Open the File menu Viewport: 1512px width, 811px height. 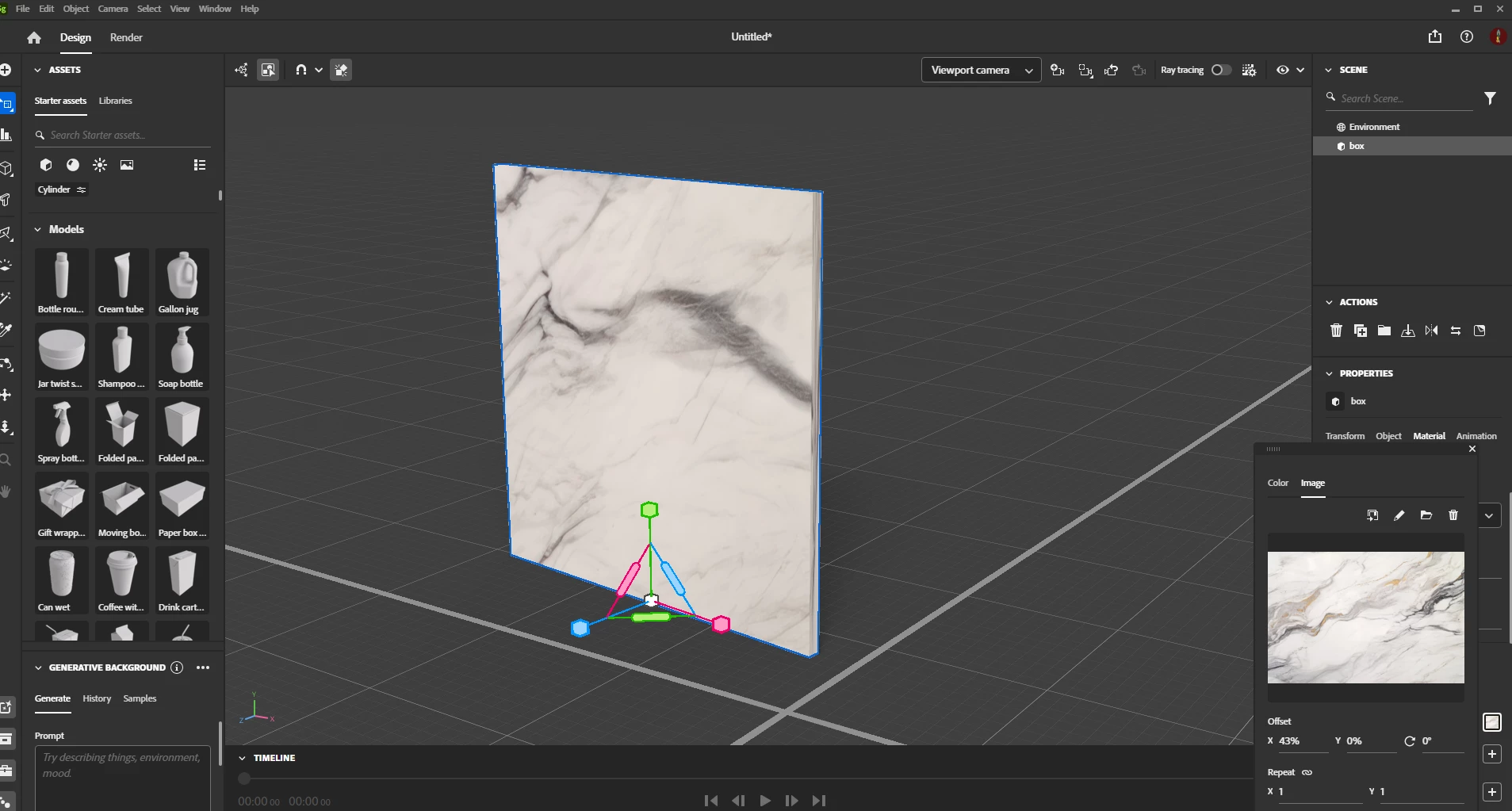[23, 9]
